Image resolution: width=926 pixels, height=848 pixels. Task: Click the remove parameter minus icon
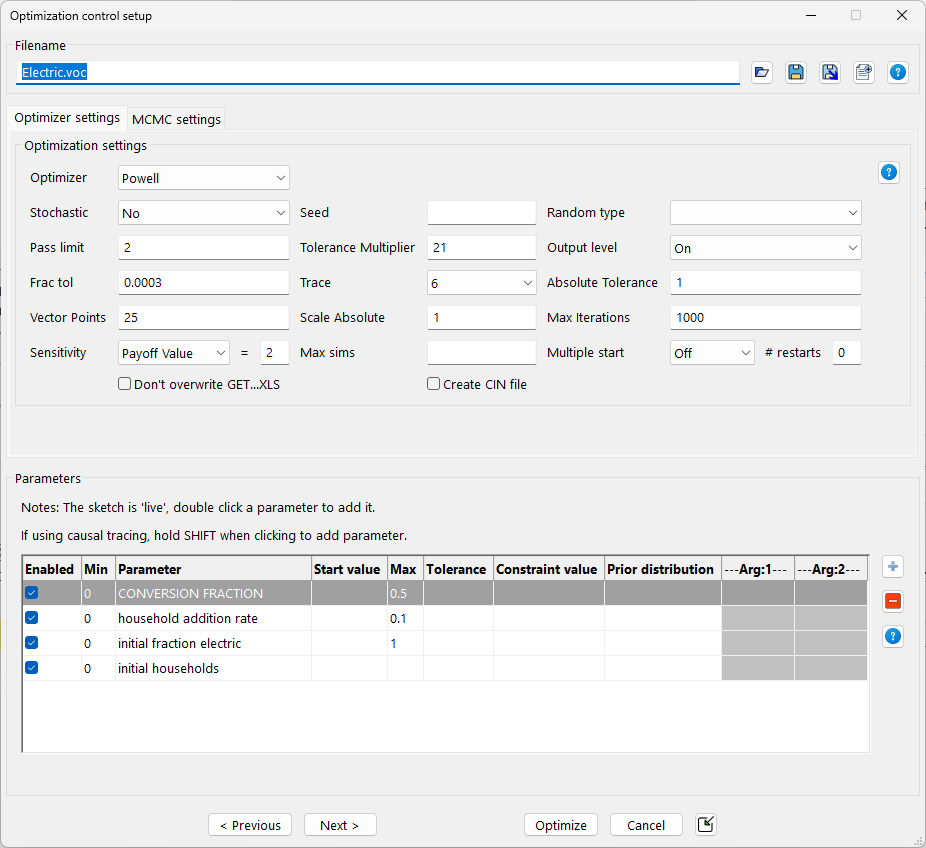coord(892,601)
